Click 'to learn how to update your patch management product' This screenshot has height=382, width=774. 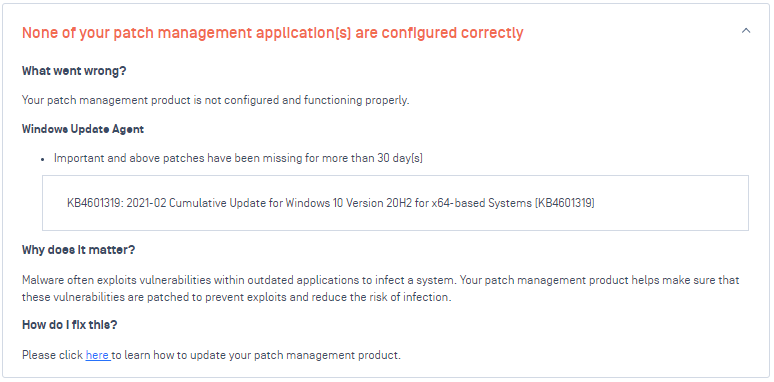256,355
